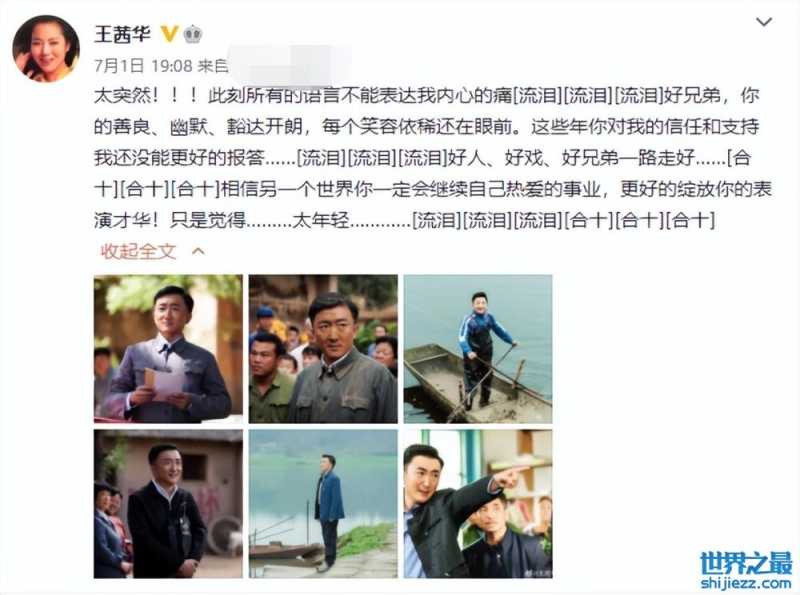The height and width of the screenshot is (595, 800).
Task: Open the 王茜华 username link
Action: (x=122, y=34)
